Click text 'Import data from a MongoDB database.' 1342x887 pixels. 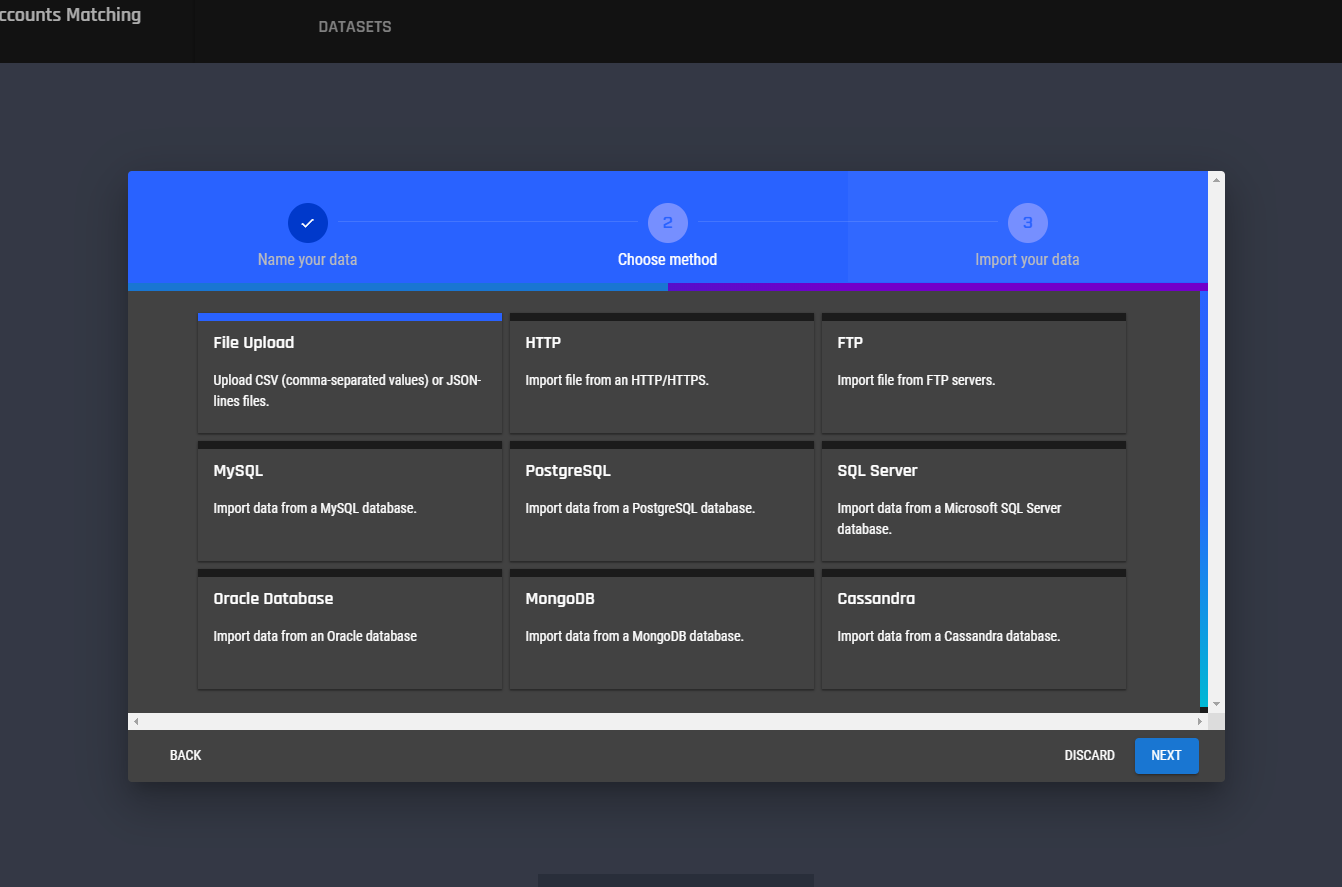tap(634, 636)
